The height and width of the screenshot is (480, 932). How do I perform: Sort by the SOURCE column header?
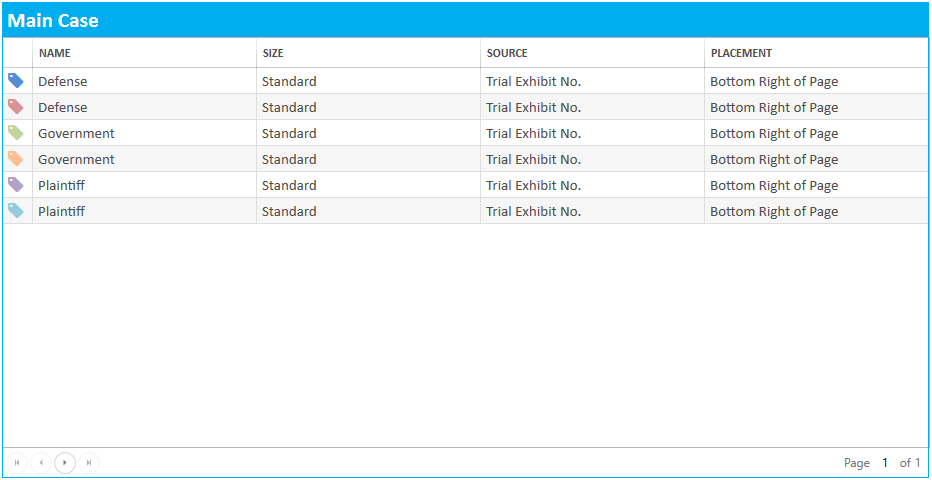507,53
